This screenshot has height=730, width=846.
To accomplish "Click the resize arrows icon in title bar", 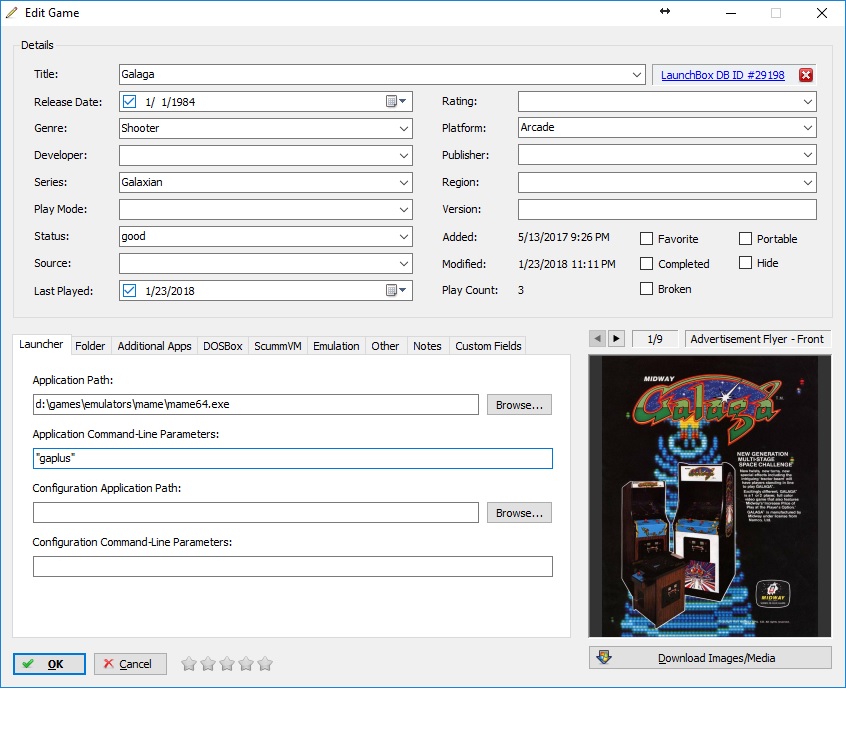I will 665,11.
